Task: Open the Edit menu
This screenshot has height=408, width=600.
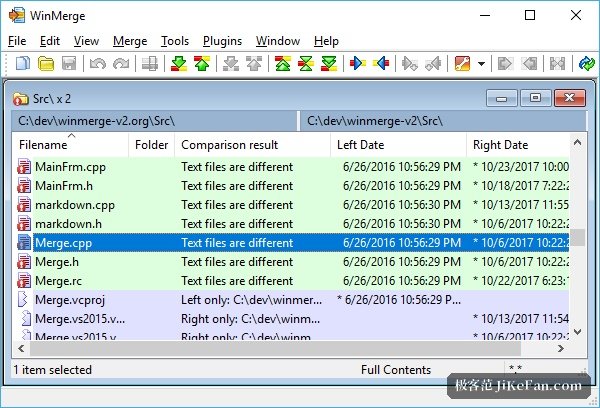Action: click(x=50, y=41)
